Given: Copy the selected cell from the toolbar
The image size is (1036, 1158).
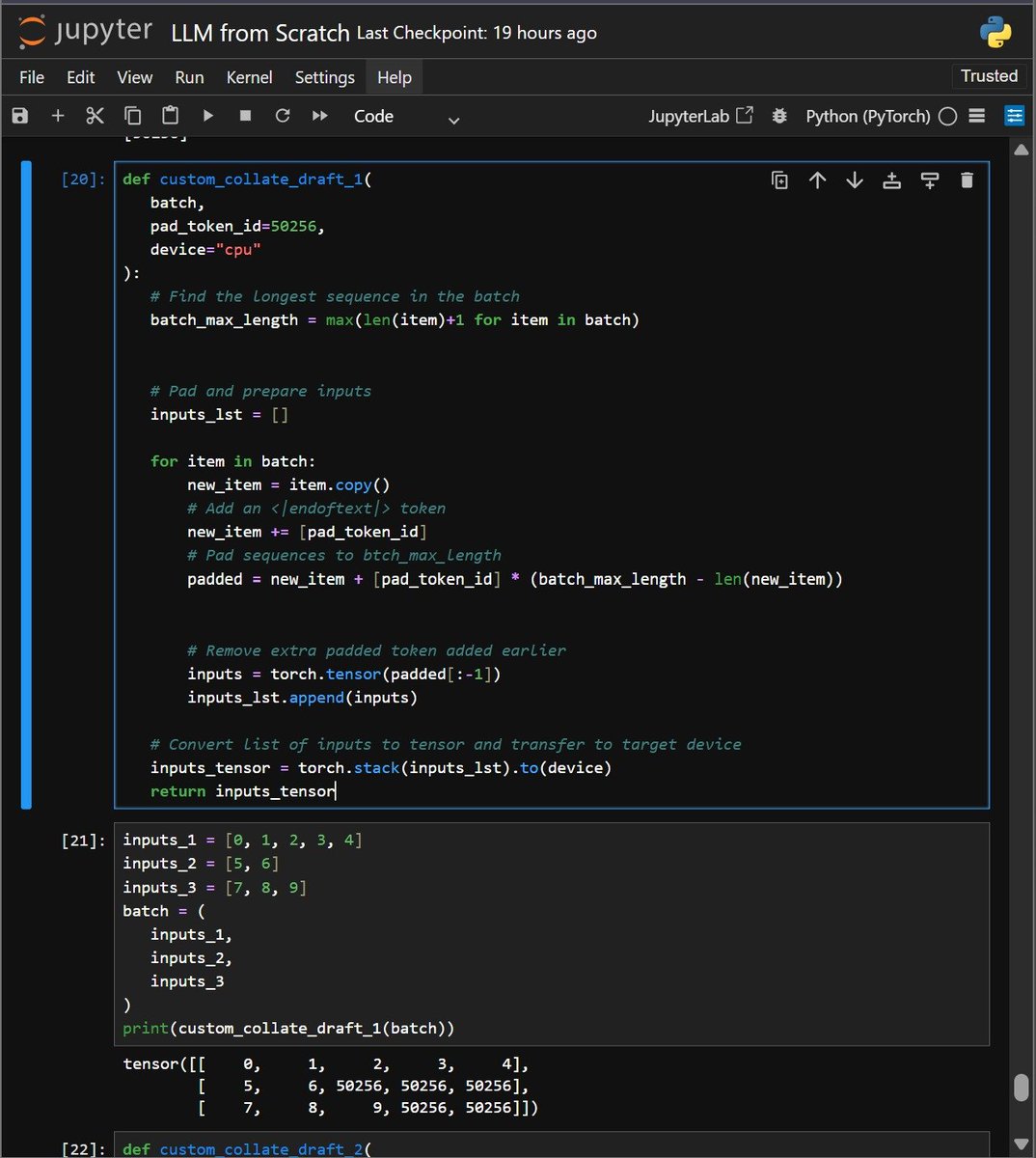Looking at the screenshot, I should point(133,116).
